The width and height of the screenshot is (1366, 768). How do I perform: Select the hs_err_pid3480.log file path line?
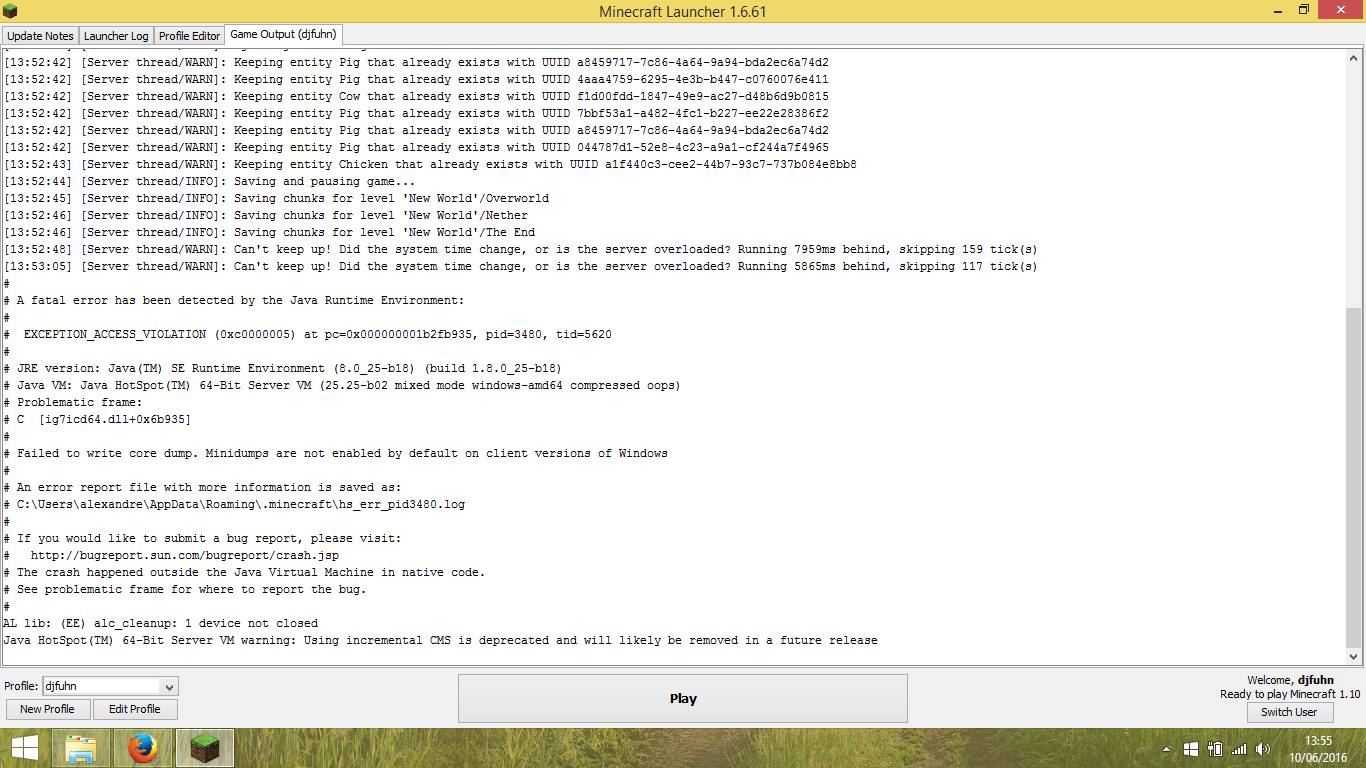coord(234,504)
